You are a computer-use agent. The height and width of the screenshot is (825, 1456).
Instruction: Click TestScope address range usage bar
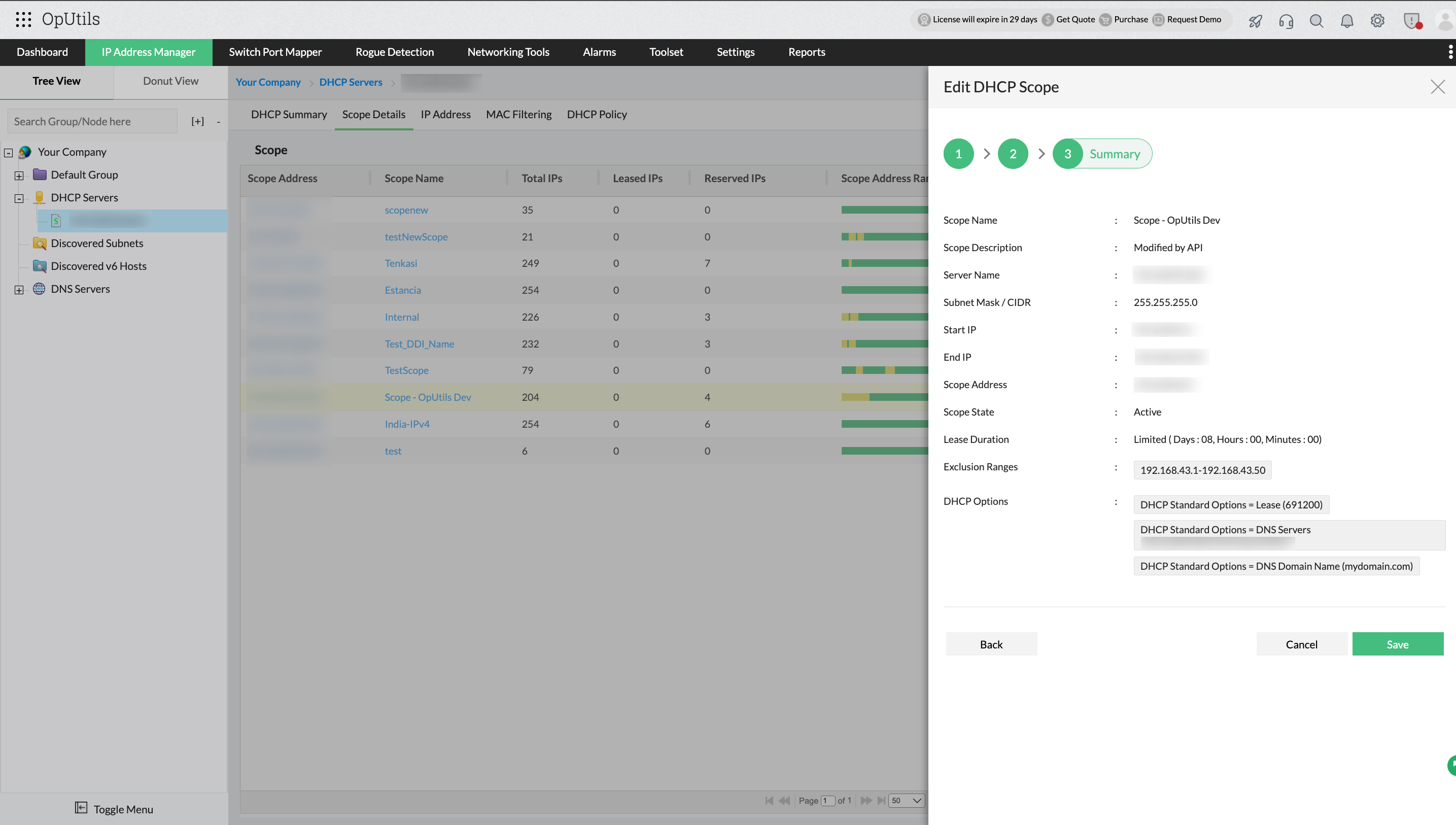click(x=884, y=370)
